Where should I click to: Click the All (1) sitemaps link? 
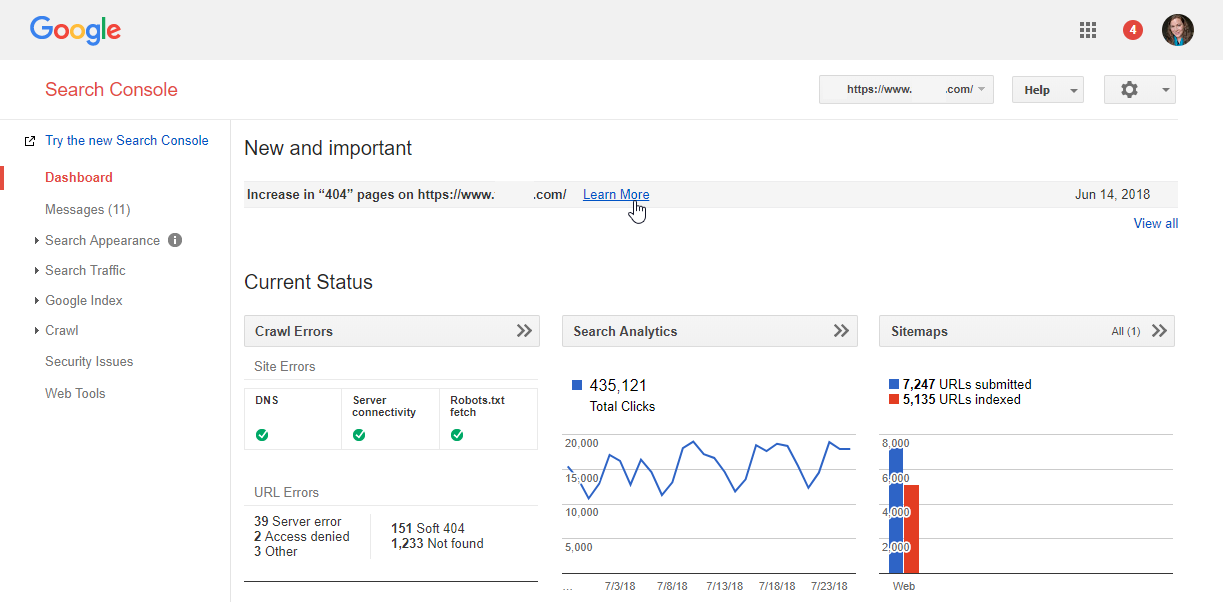pos(1126,331)
